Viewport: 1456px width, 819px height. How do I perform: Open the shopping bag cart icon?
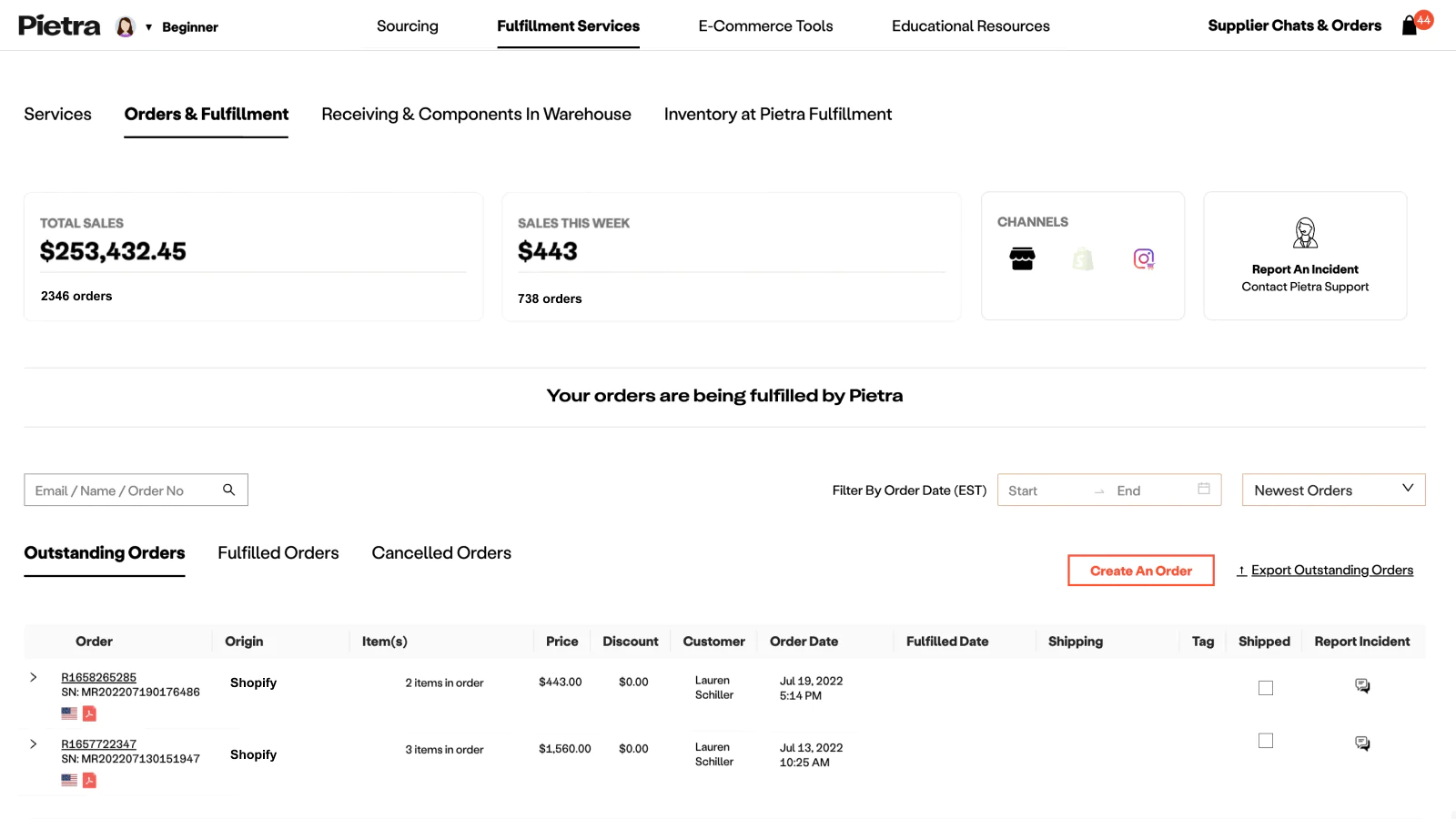point(1410,25)
